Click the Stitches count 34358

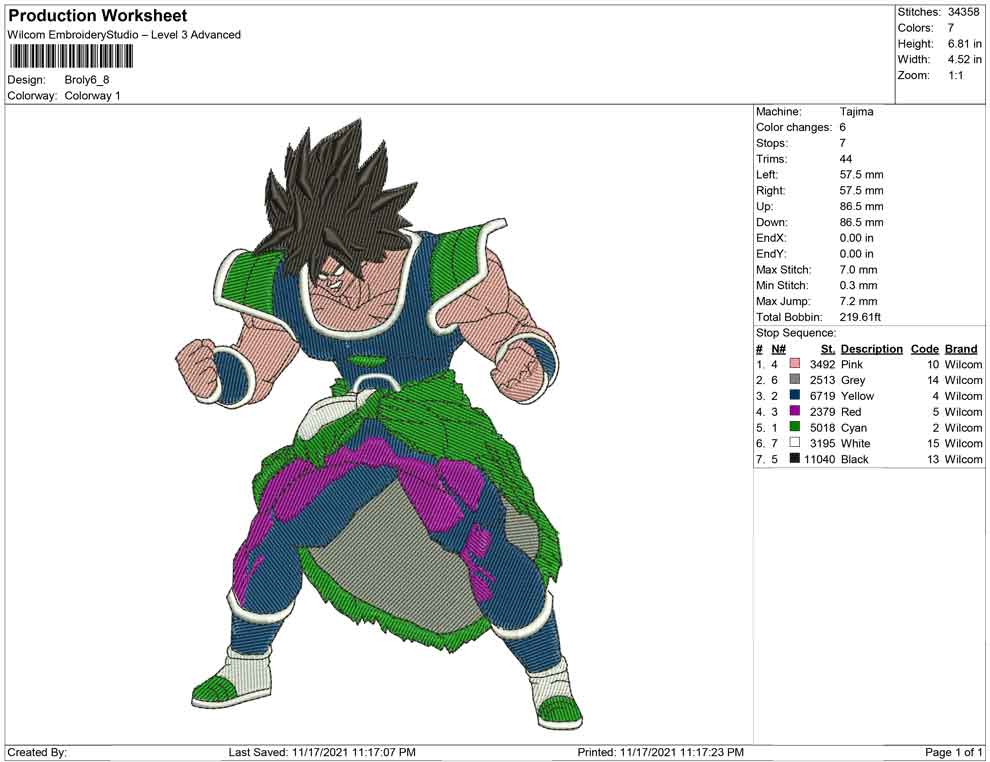965,12
